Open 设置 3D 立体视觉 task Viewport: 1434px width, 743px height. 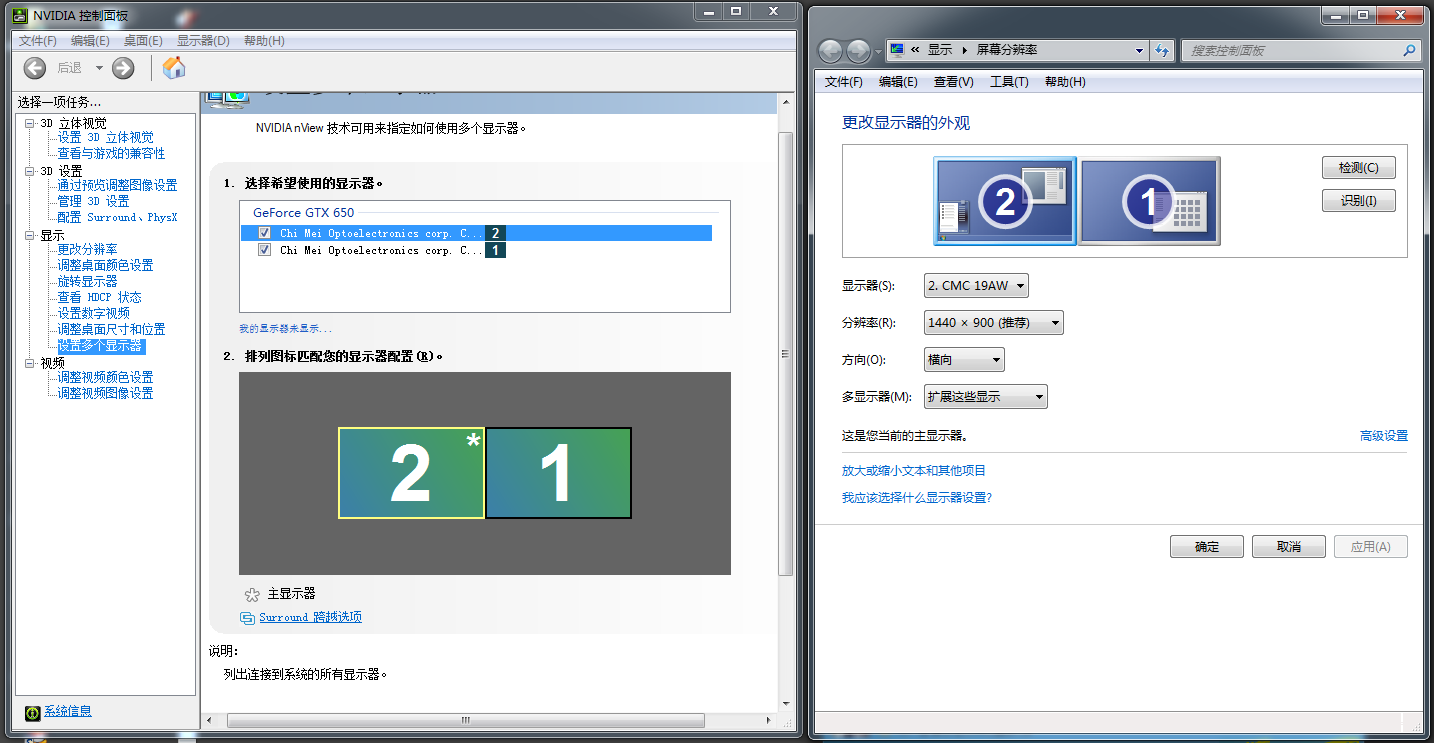click(x=105, y=138)
